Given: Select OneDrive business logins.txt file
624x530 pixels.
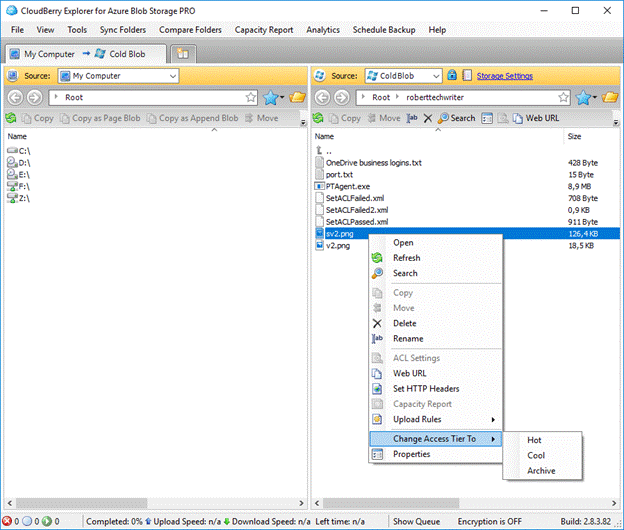Looking at the screenshot, I should (374, 163).
